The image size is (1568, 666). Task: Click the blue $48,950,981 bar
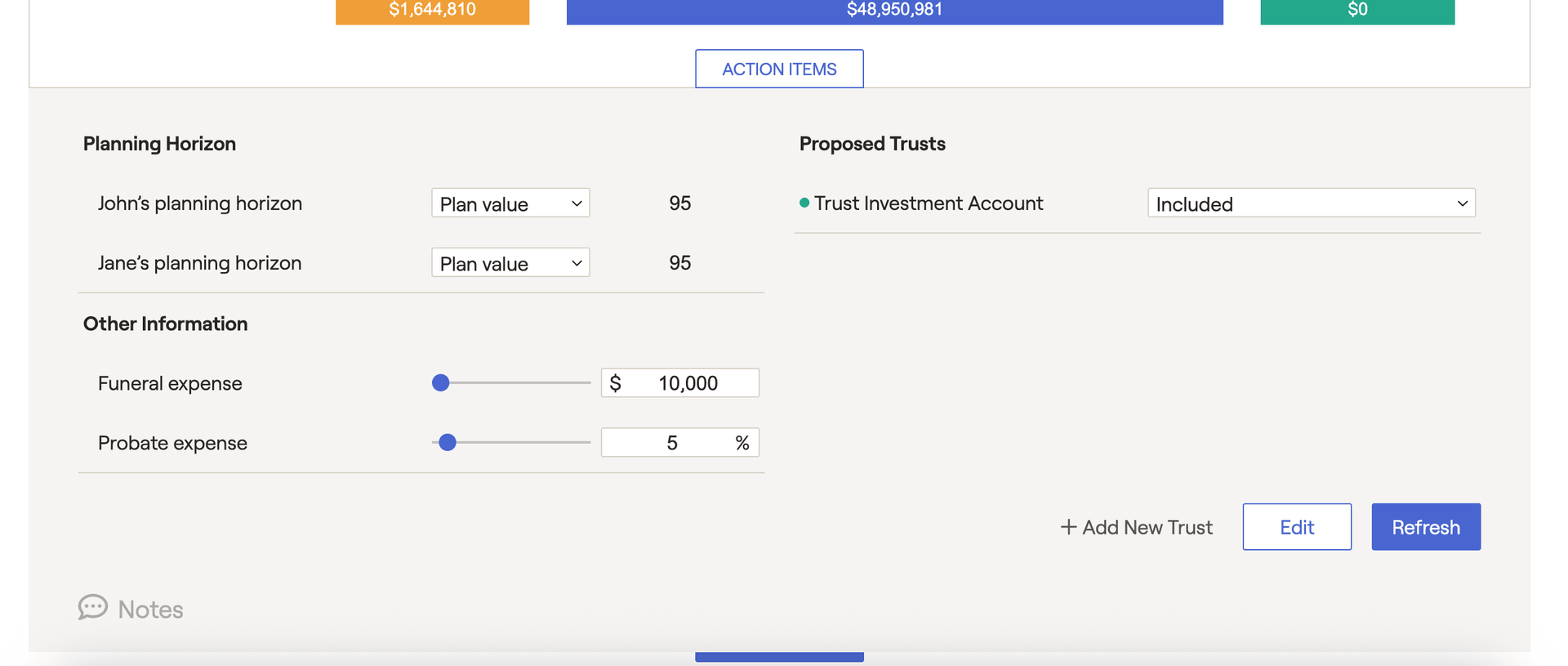[x=894, y=11]
